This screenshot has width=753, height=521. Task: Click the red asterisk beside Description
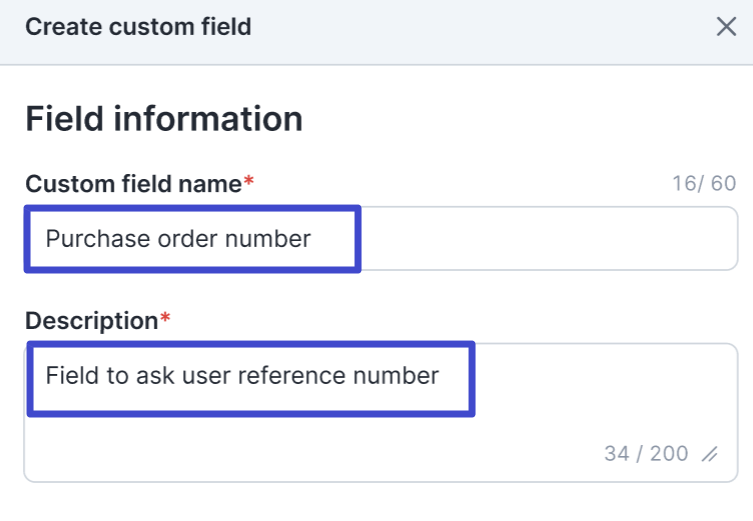[x=165, y=320]
